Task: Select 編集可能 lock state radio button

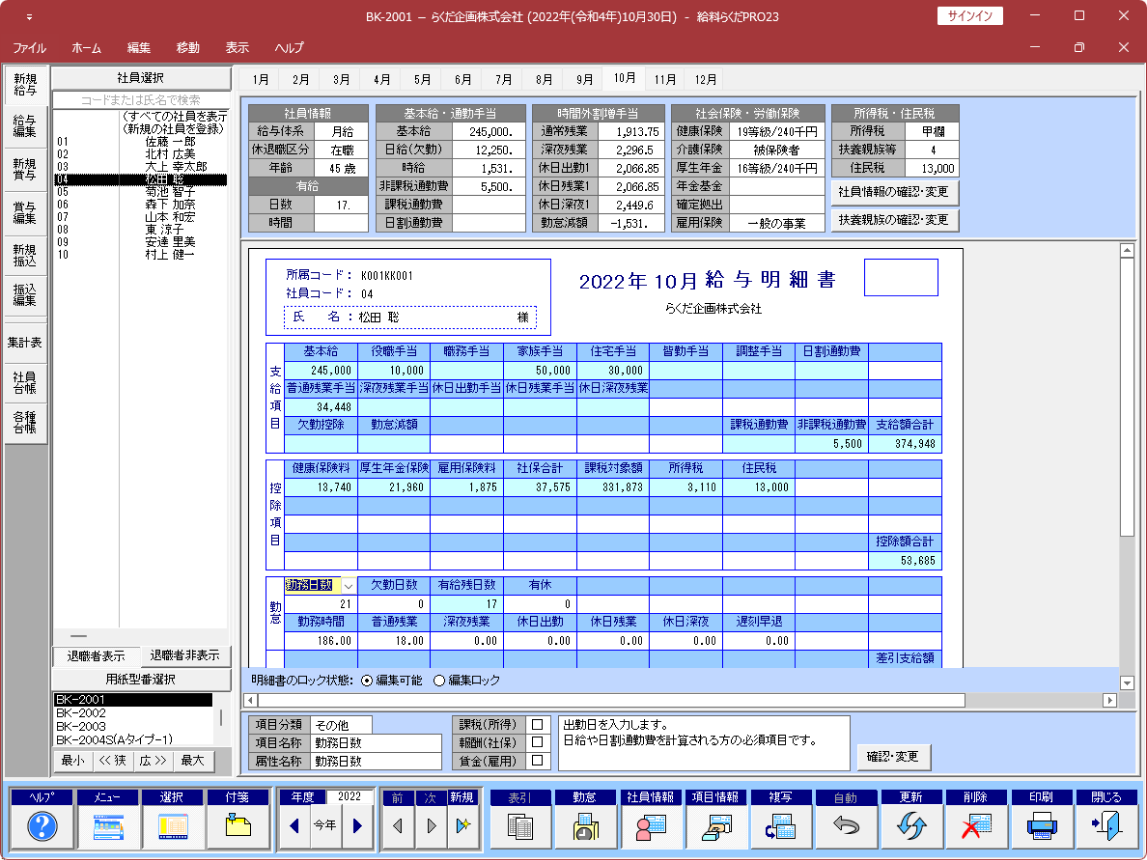Action: click(367, 681)
